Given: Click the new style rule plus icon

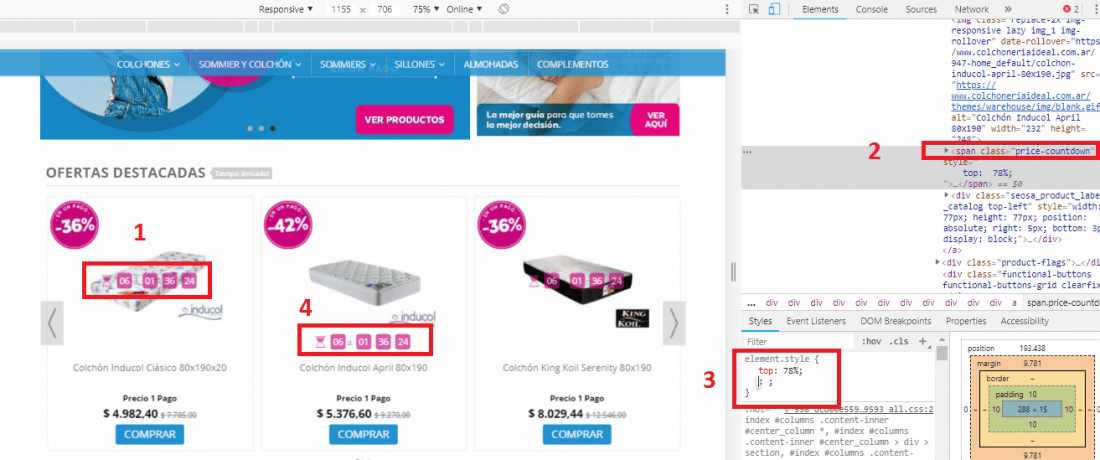Looking at the screenshot, I should tap(923, 341).
